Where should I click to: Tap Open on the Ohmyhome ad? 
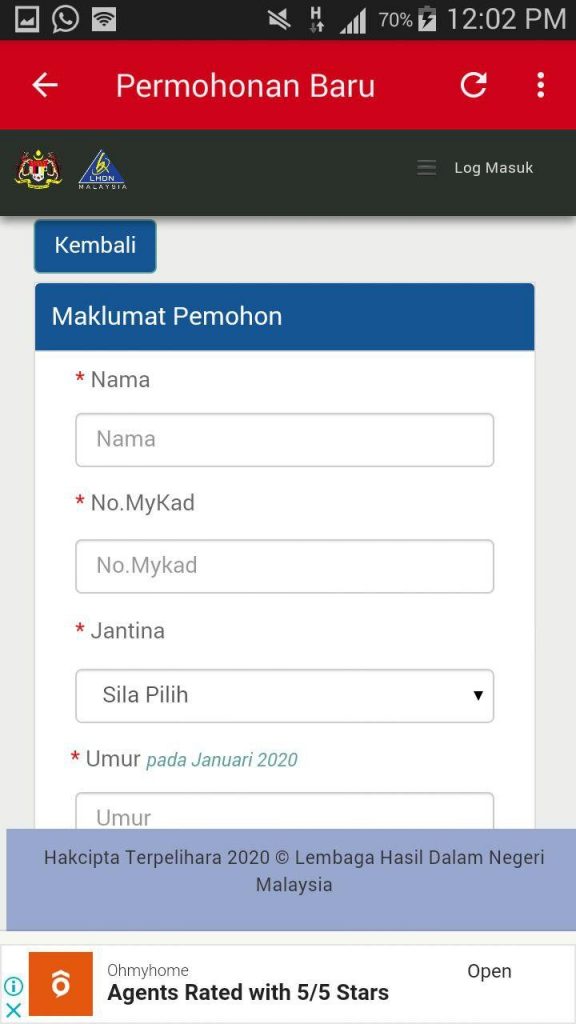489,971
